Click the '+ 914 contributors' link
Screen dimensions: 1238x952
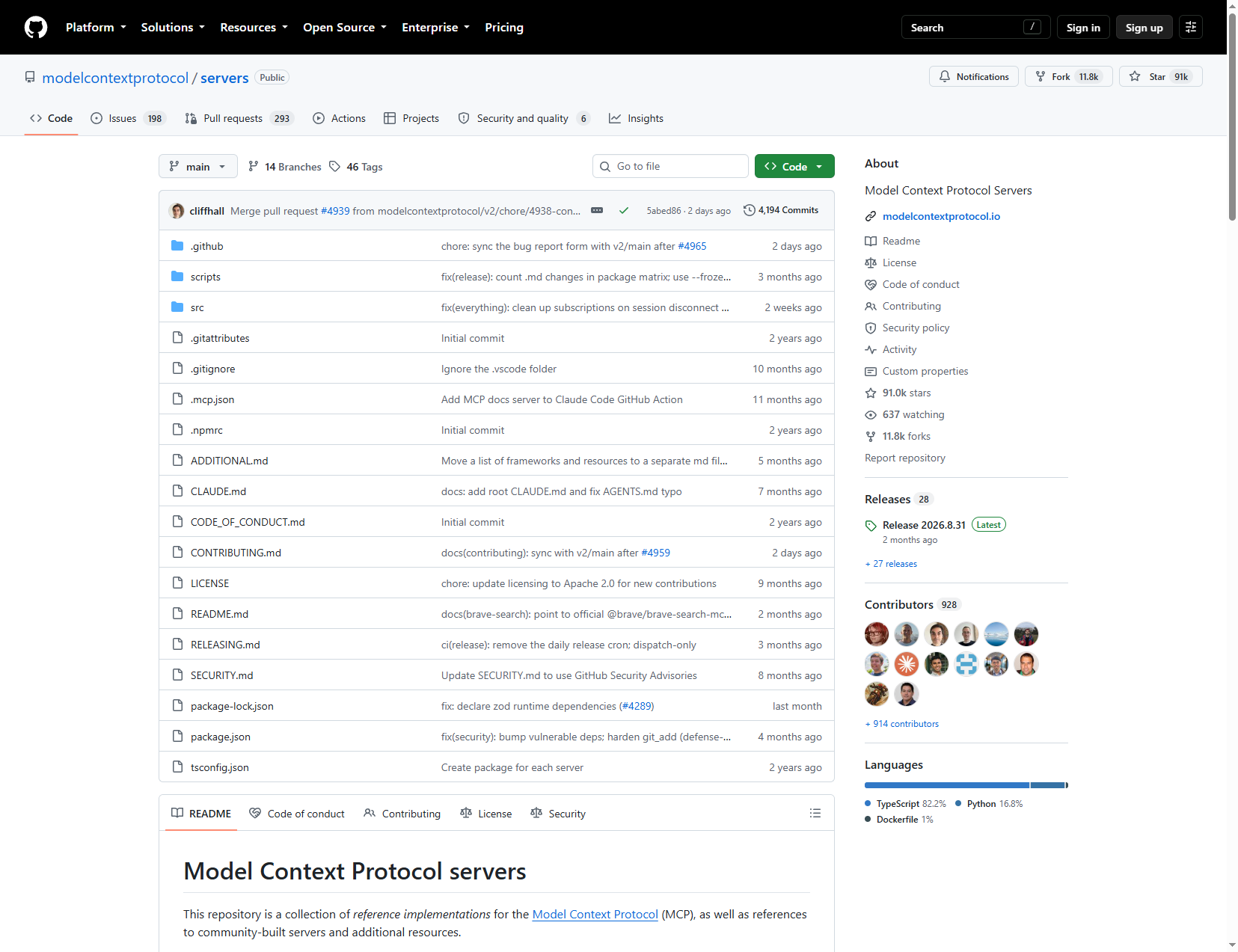(x=901, y=724)
